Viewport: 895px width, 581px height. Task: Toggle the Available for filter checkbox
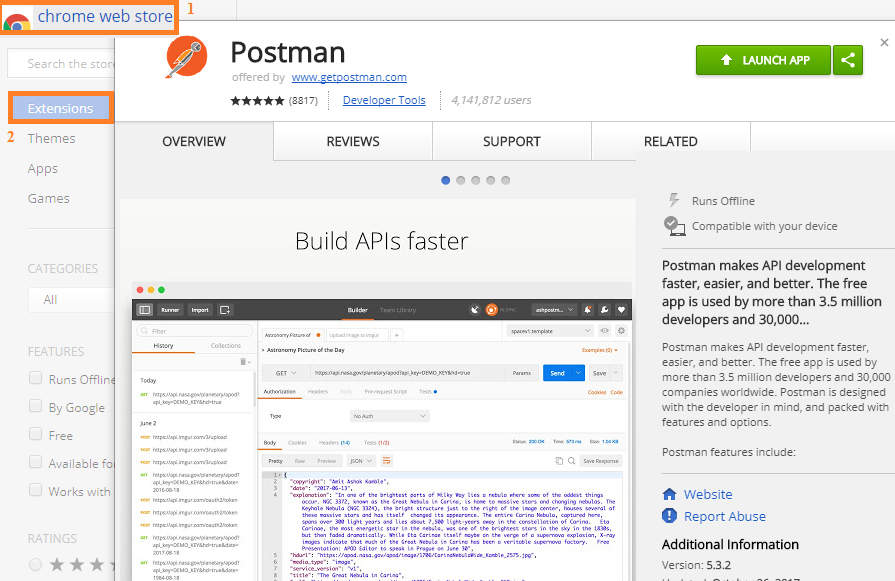(35, 462)
